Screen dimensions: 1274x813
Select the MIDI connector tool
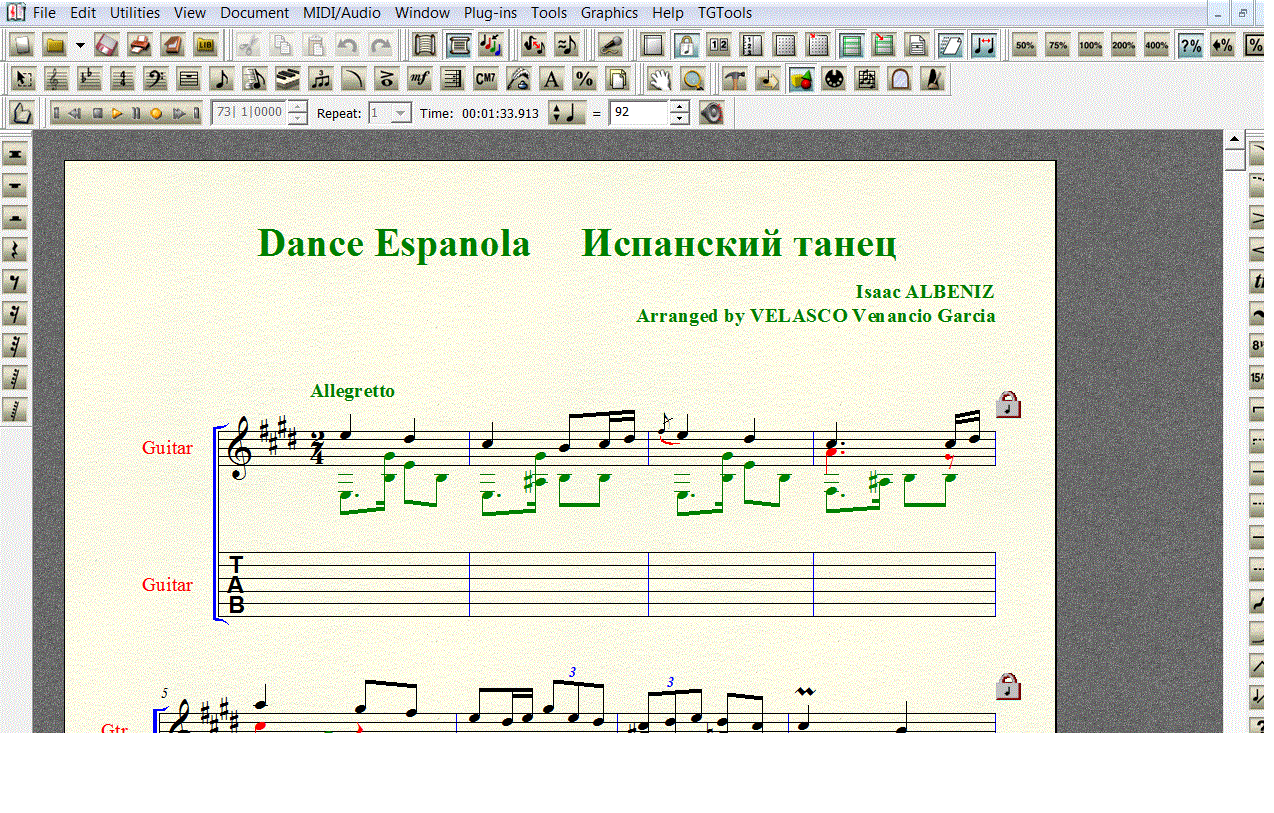pyautogui.click(x=834, y=80)
